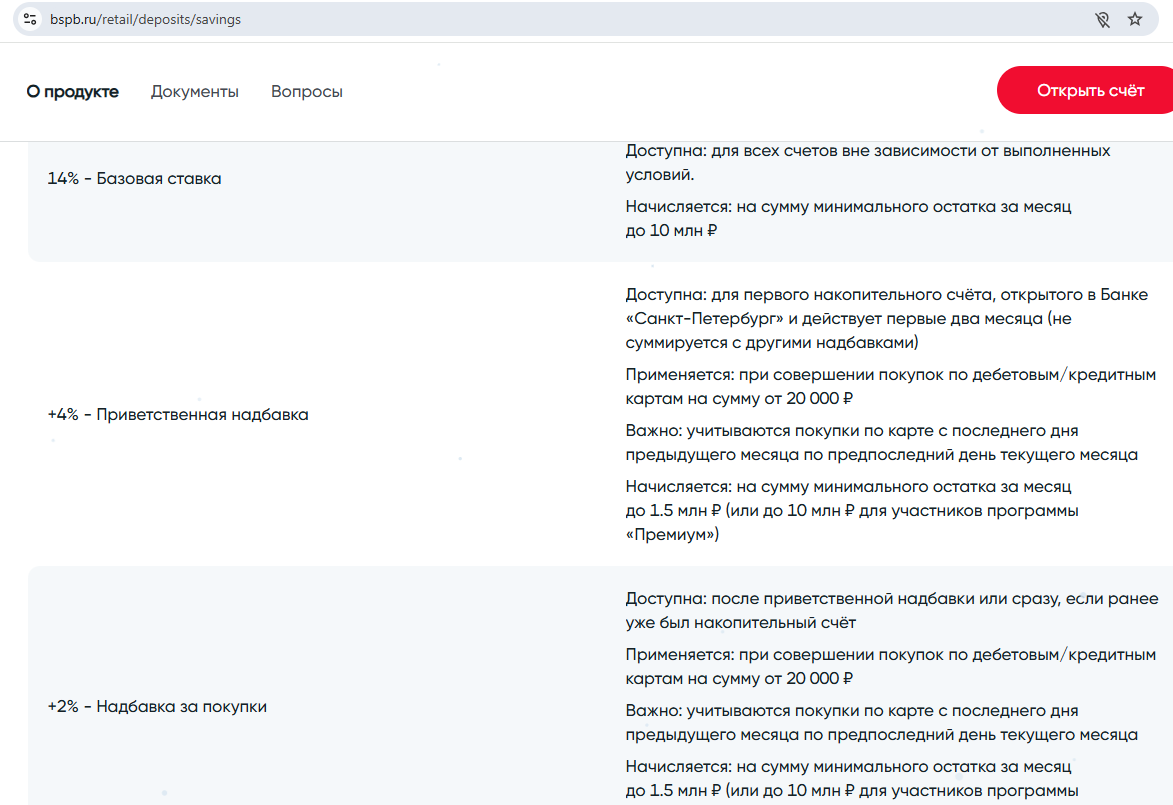Switch to the «О продукте» tab
The image size is (1173, 805).
click(x=72, y=92)
